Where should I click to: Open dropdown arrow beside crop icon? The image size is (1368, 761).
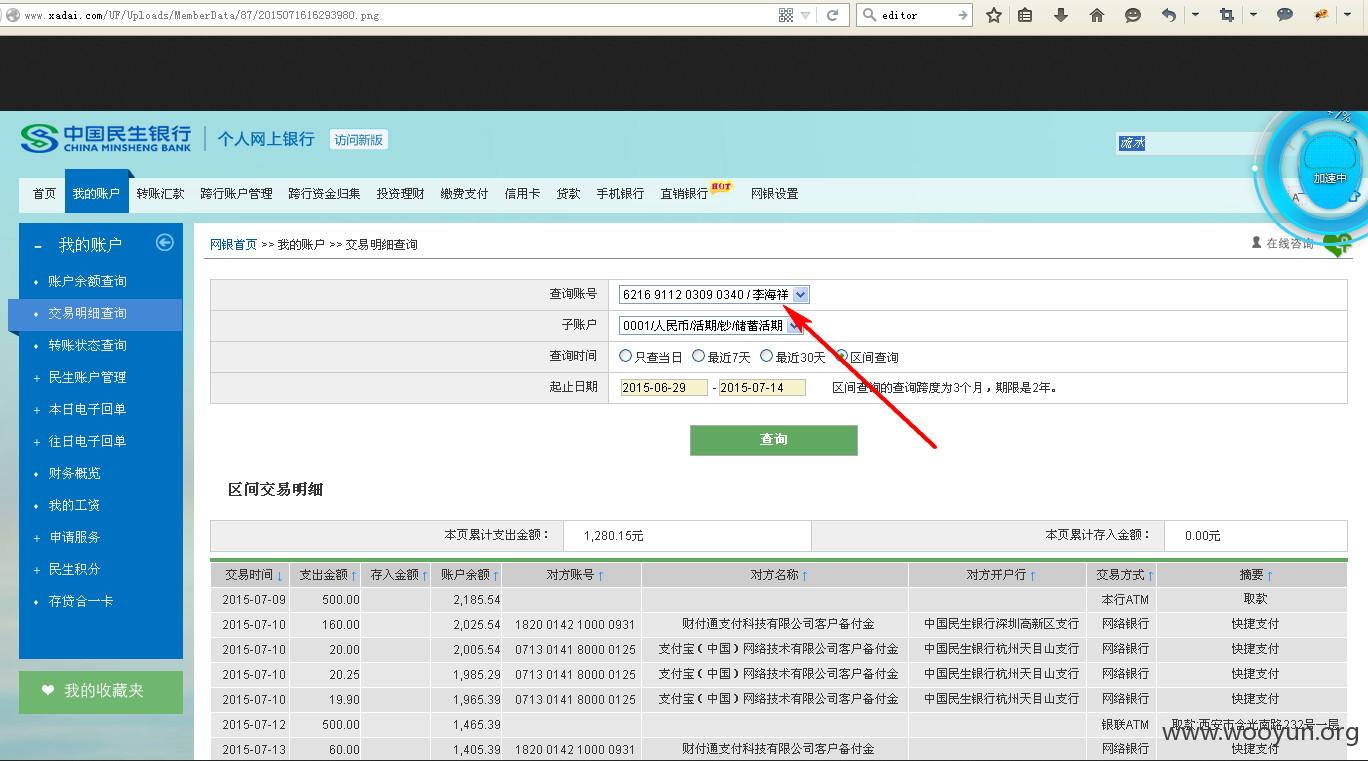1254,15
